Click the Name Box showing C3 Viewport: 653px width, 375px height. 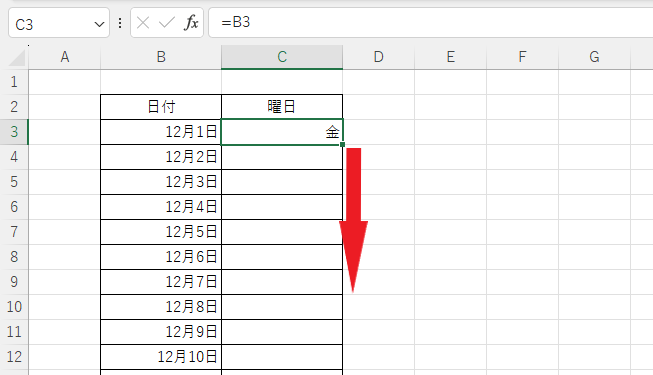pos(59,22)
